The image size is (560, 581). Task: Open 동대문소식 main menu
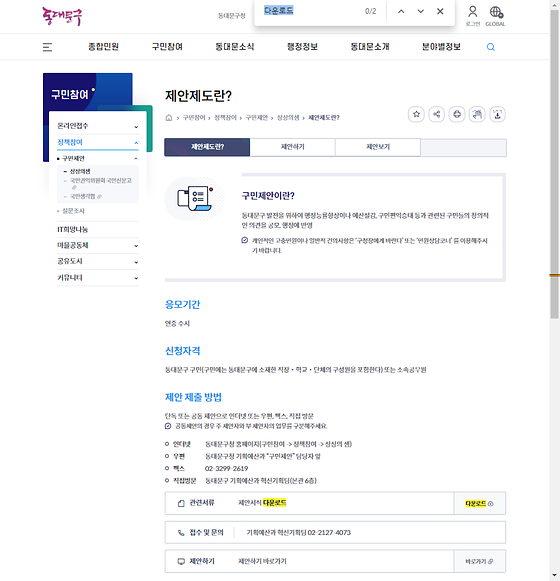tap(235, 47)
